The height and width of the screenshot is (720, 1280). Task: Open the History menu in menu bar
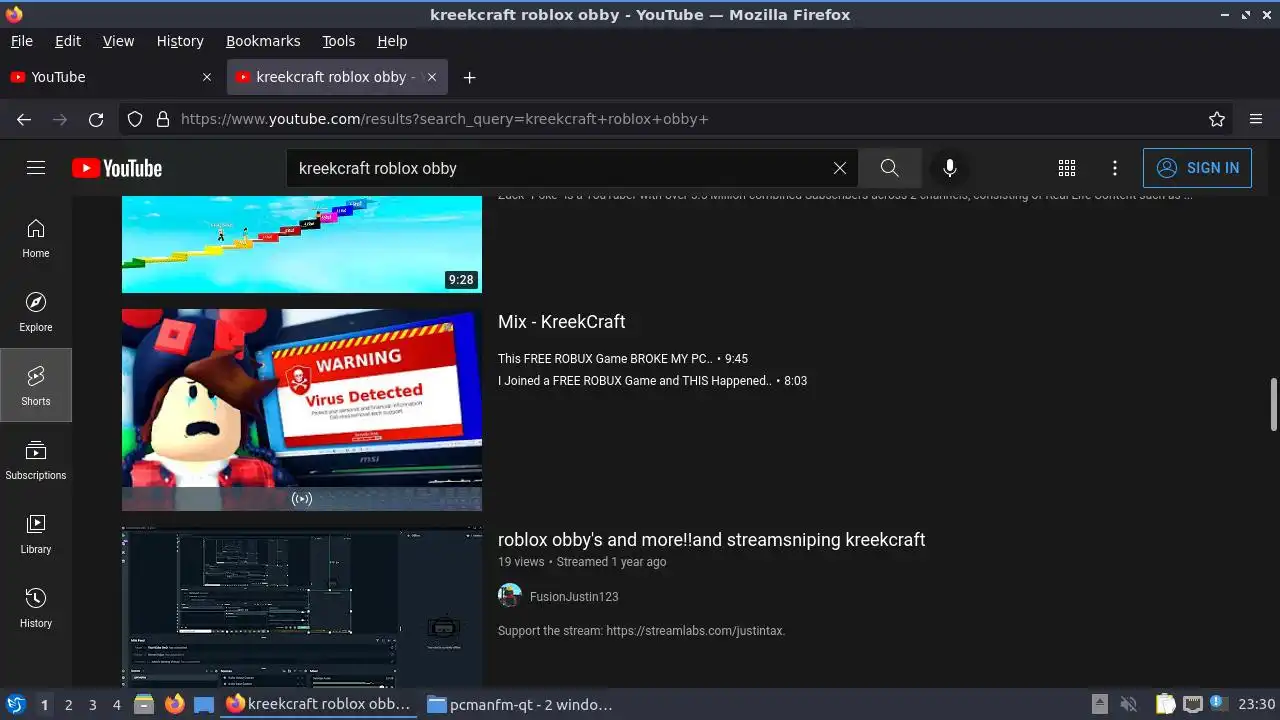[180, 41]
